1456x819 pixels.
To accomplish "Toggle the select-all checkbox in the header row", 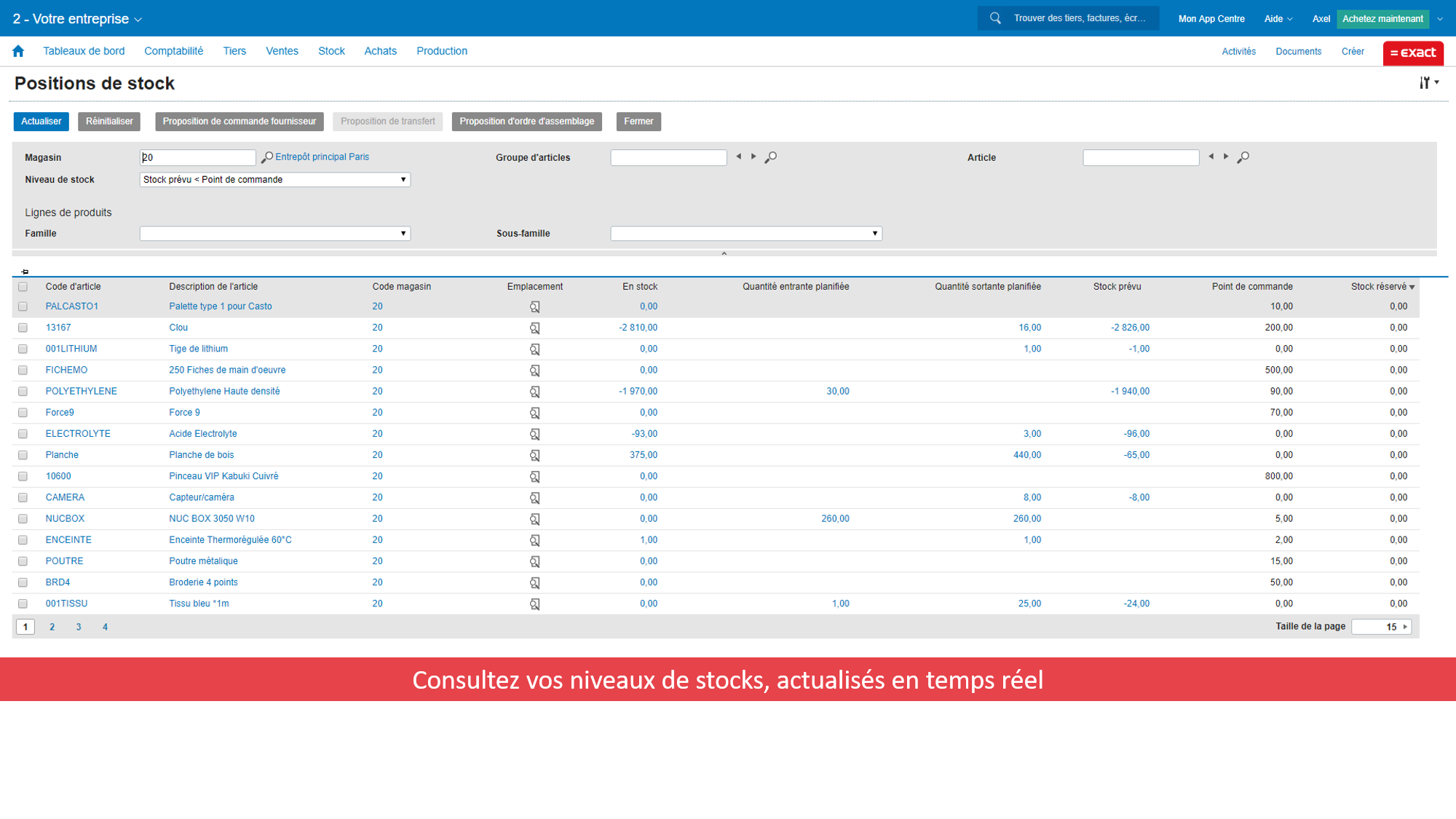I will [x=22, y=287].
